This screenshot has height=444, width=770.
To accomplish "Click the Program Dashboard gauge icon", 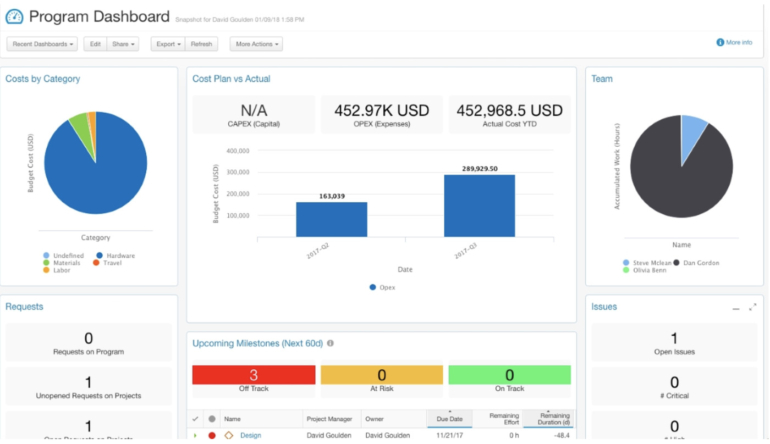I will (x=14, y=17).
